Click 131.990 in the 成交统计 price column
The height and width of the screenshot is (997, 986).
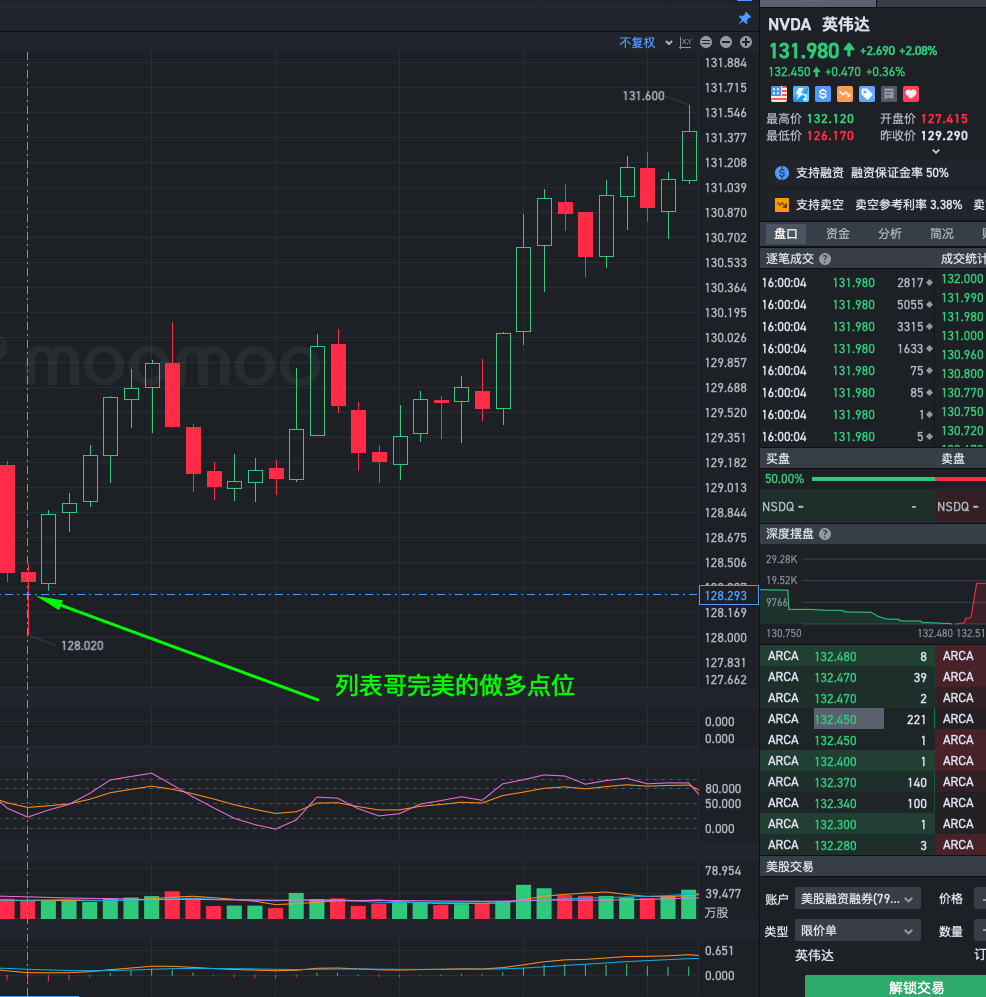pos(962,298)
